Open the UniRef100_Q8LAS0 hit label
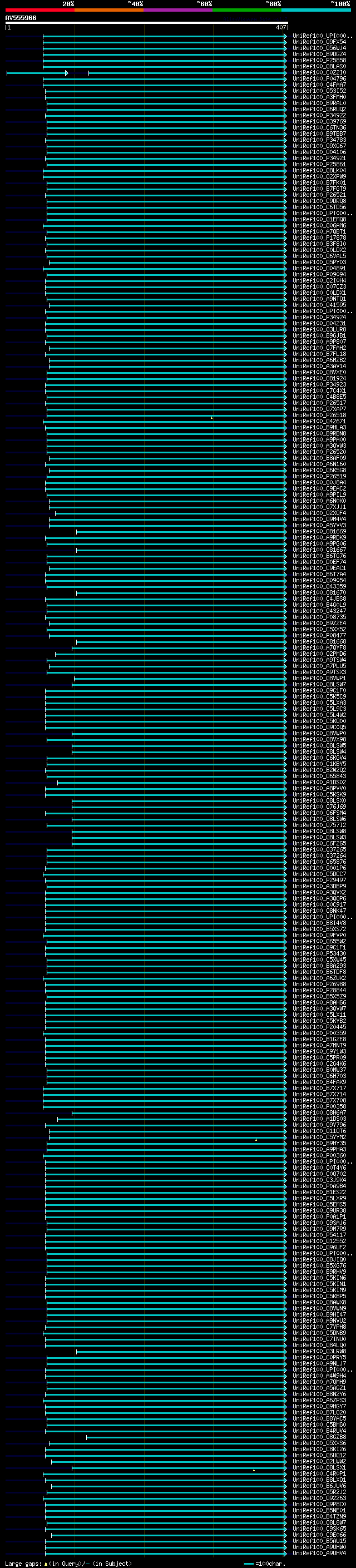This screenshot has height=1568, width=356. click(x=319, y=66)
